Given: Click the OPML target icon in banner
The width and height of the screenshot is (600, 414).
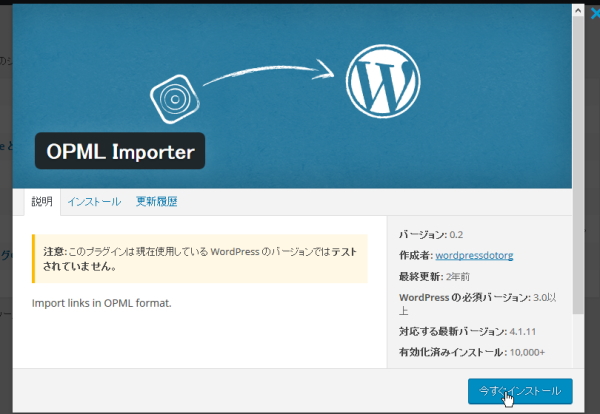Looking at the screenshot, I should (x=175, y=99).
